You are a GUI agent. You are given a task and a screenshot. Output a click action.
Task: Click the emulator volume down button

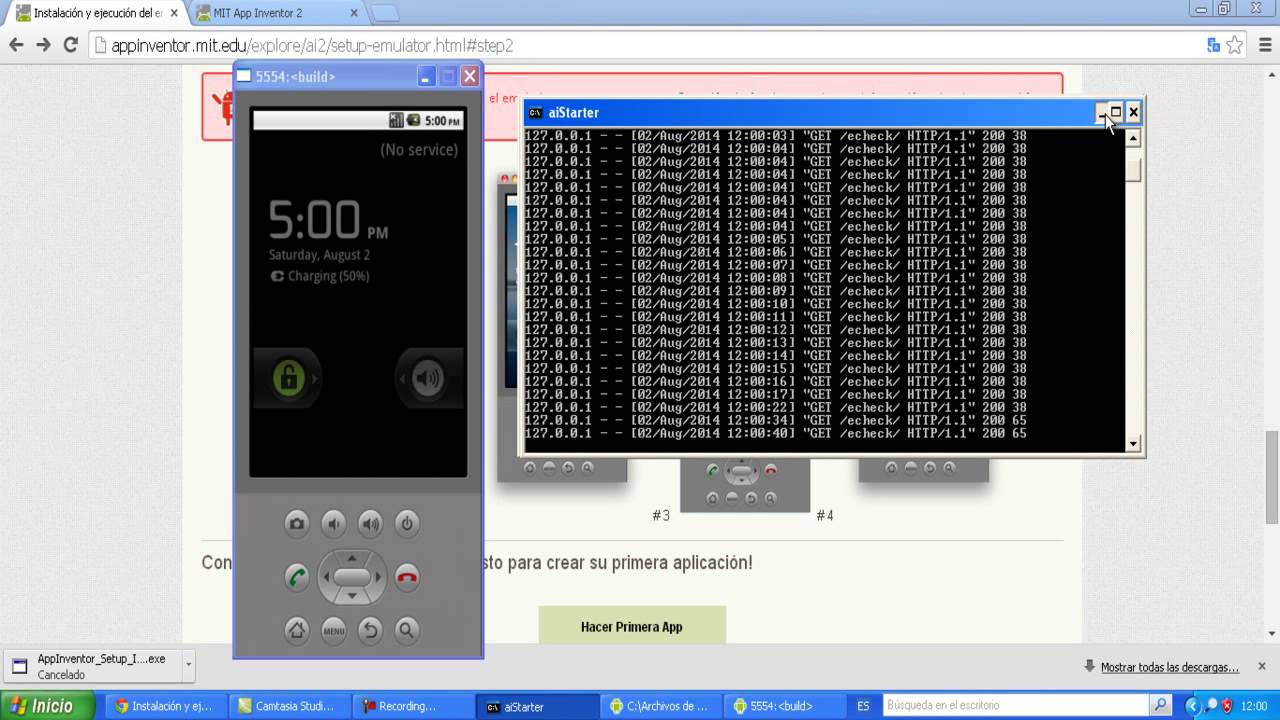point(333,523)
